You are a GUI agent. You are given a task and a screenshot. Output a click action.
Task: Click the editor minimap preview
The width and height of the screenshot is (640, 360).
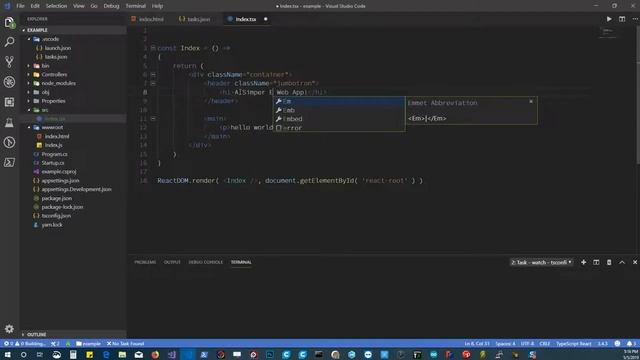[x=608, y=32]
